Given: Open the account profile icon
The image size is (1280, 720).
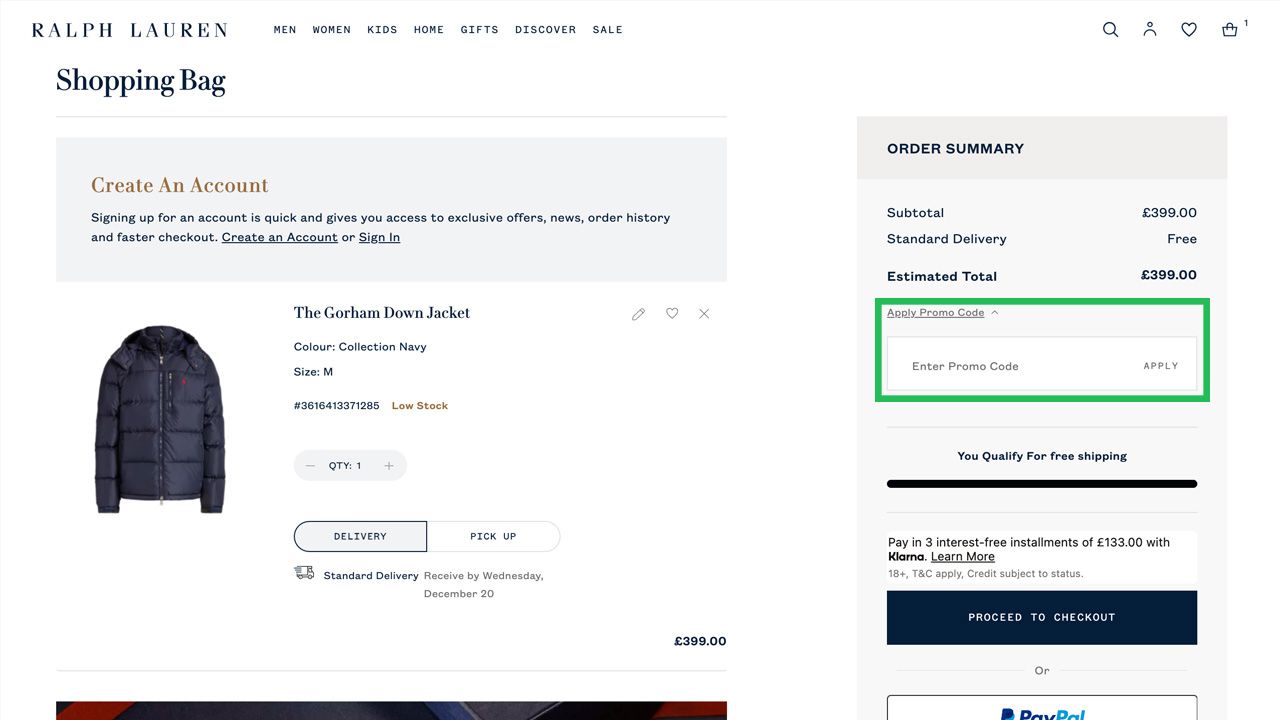Looking at the screenshot, I should coord(1150,30).
